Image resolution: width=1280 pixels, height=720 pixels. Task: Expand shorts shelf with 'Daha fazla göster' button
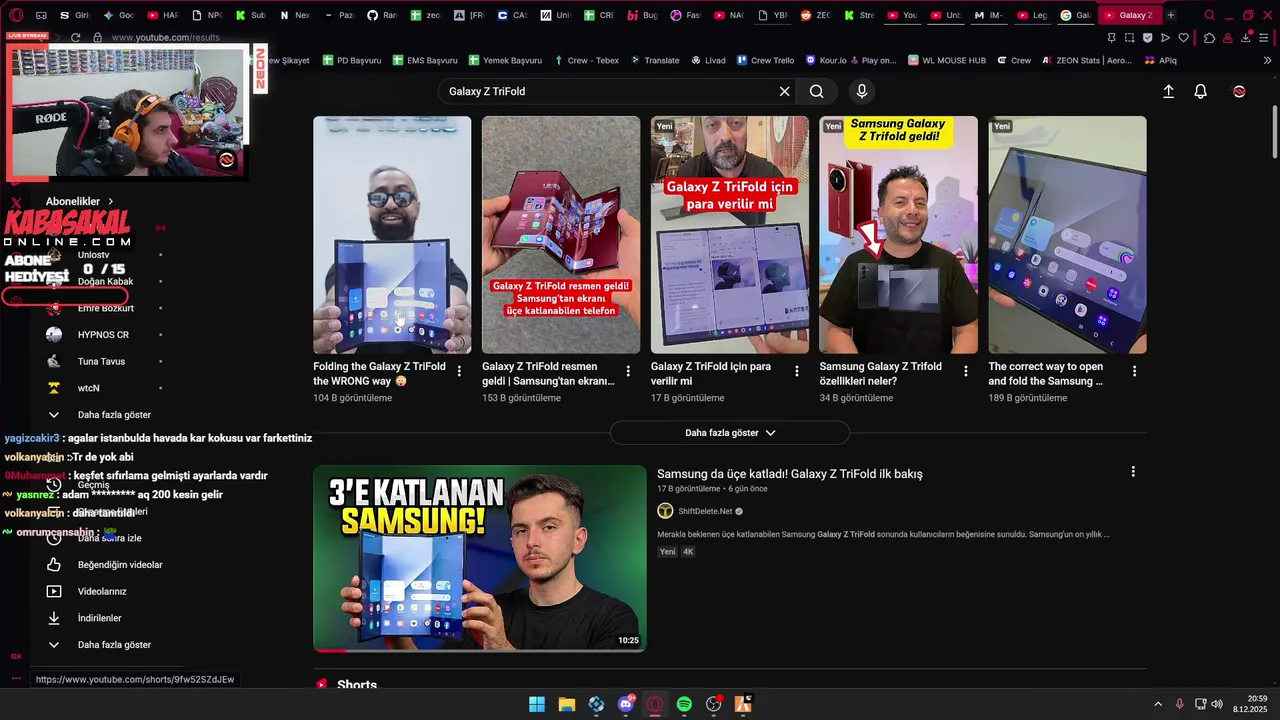tap(730, 433)
